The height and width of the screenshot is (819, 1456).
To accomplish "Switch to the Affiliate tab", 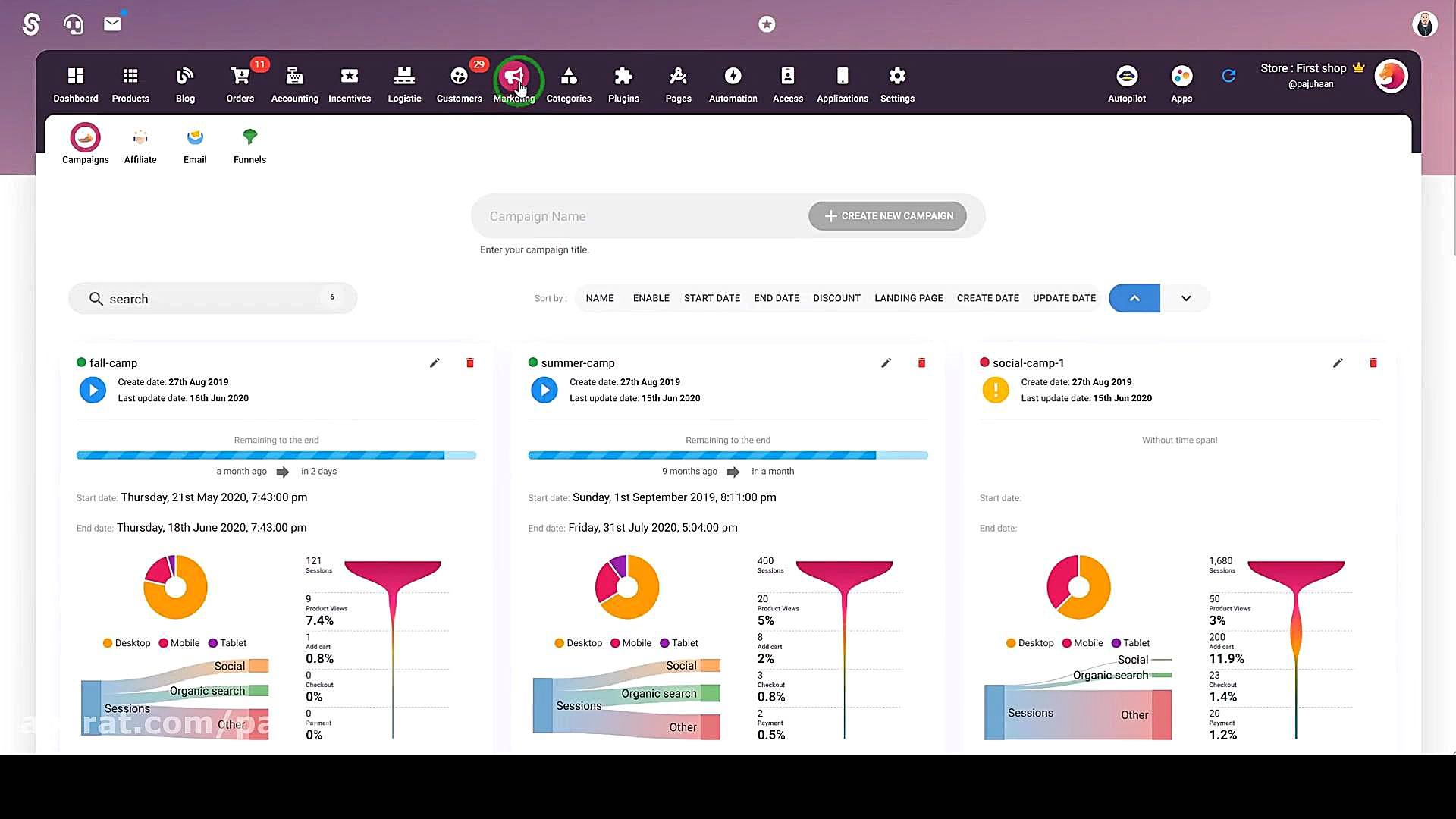I will click(140, 145).
